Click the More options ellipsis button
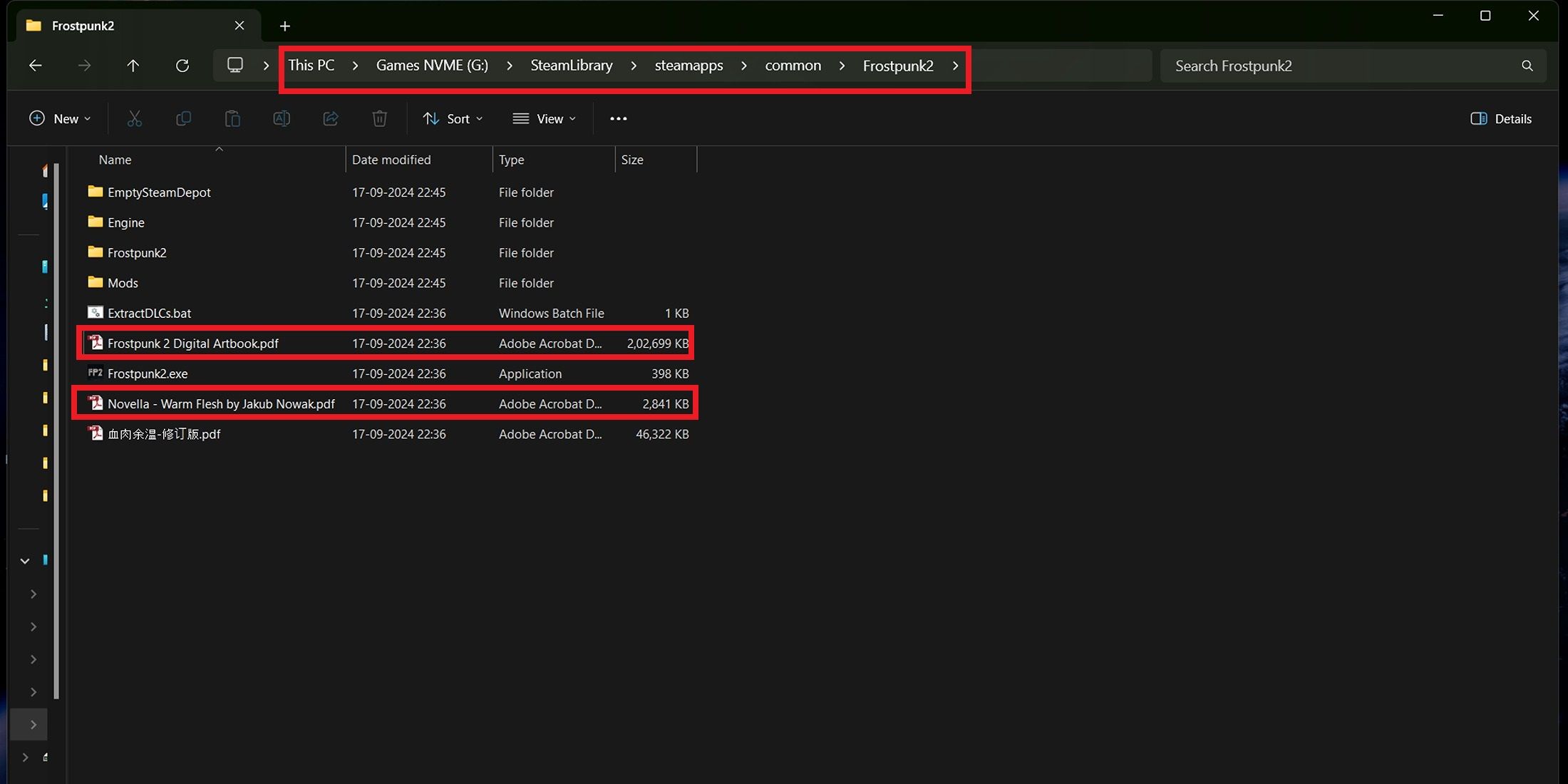Screen dimensions: 1568x784 tap(618, 118)
